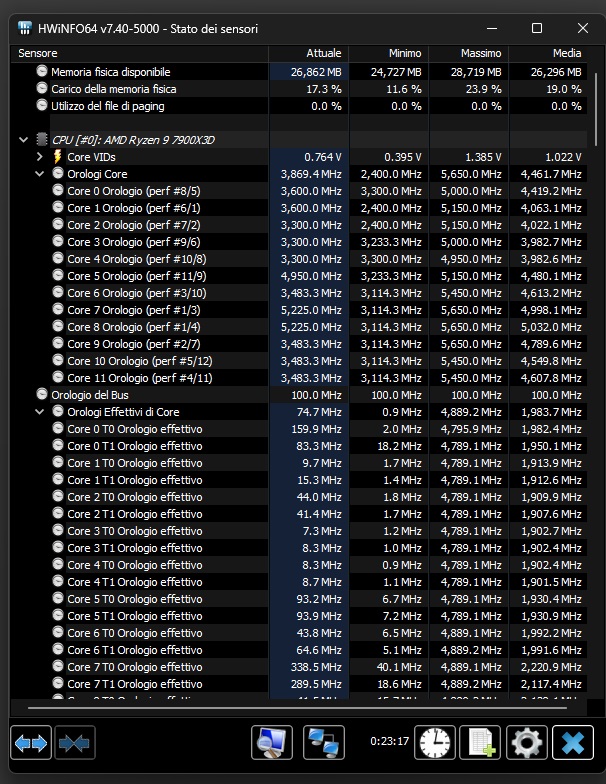The width and height of the screenshot is (606, 784).
Task: Click the elapsed time 0:23:17 display
Action: [390, 741]
